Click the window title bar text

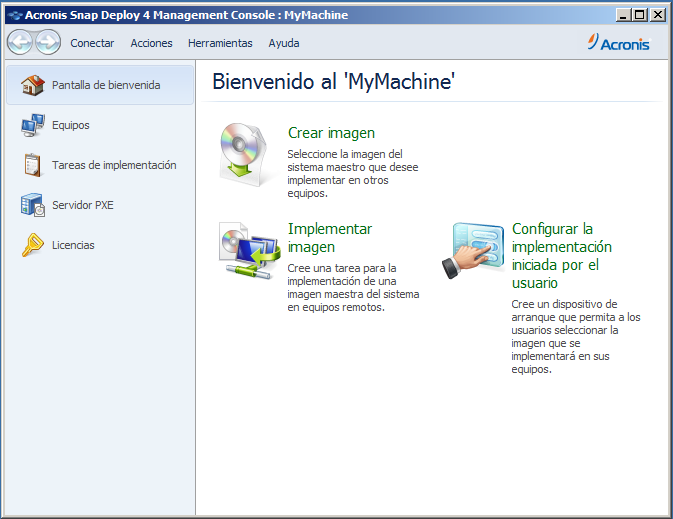tap(186, 15)
